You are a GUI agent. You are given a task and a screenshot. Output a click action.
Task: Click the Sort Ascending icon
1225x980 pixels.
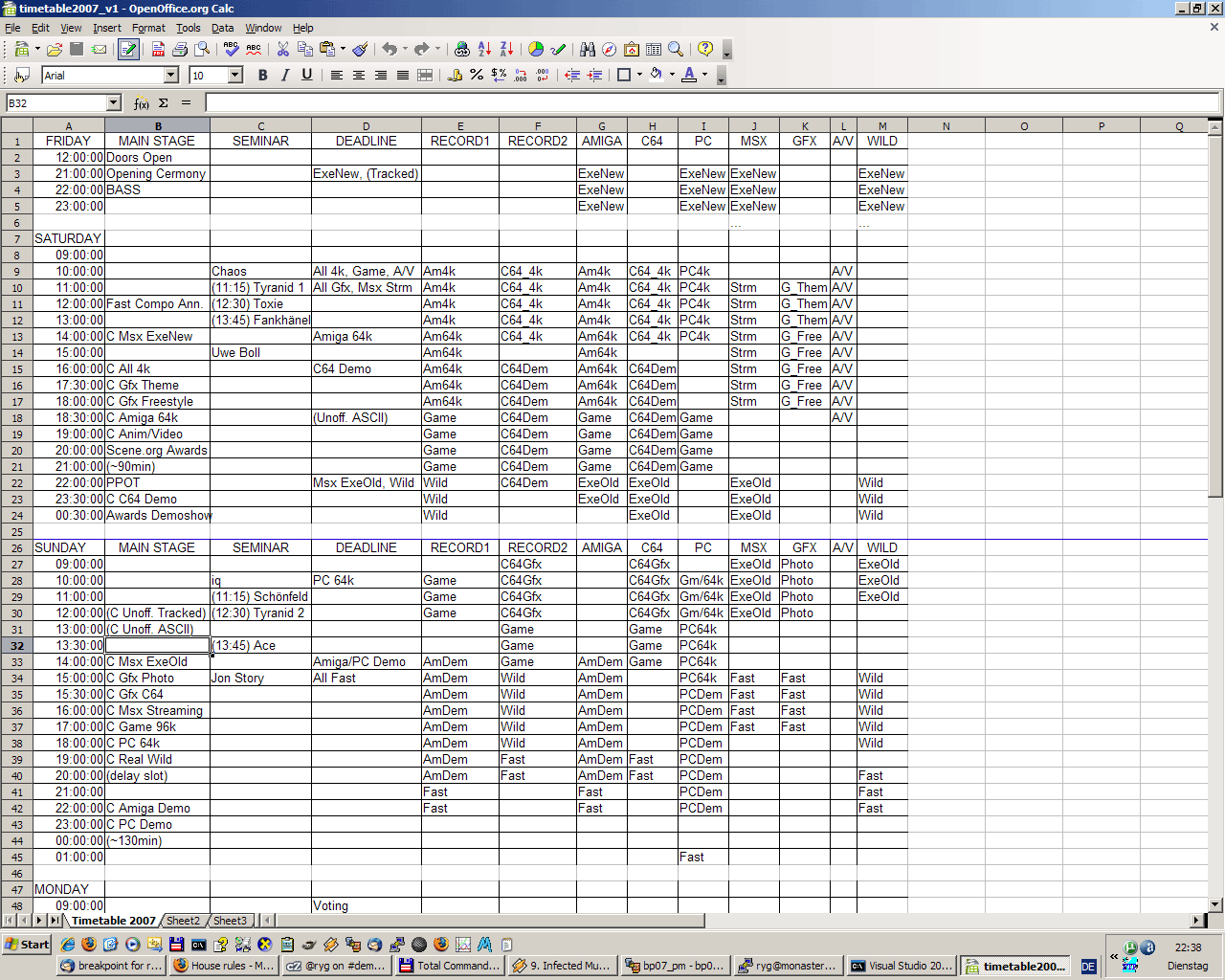(484, 49)
